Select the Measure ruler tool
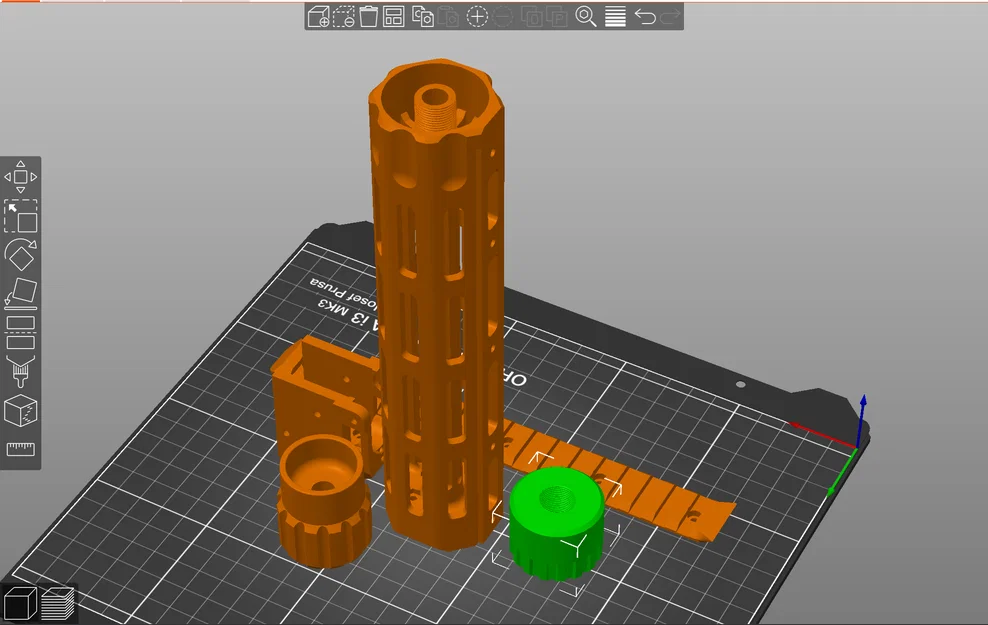The image size is (988, 625). coord(20,449)
